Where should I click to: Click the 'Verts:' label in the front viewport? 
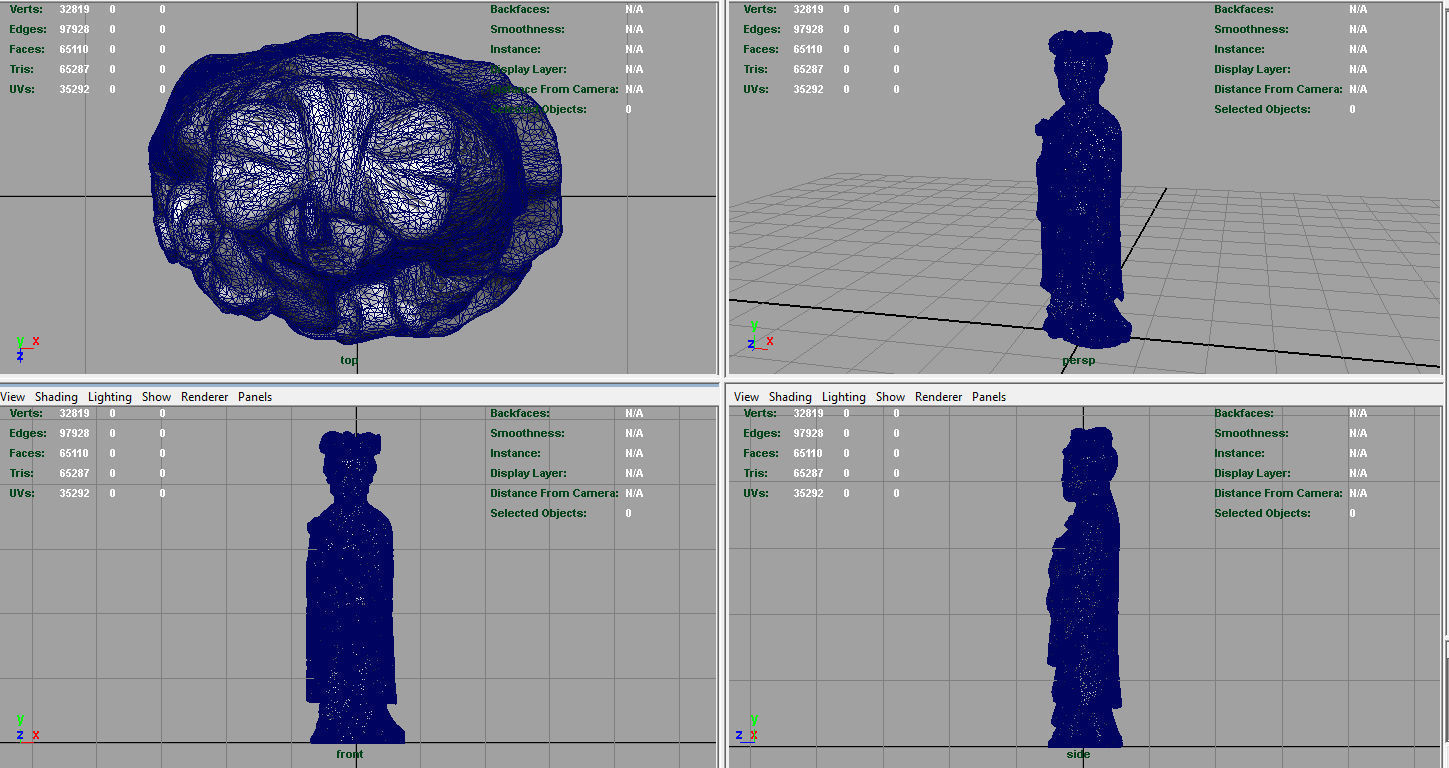coord(26,413)
